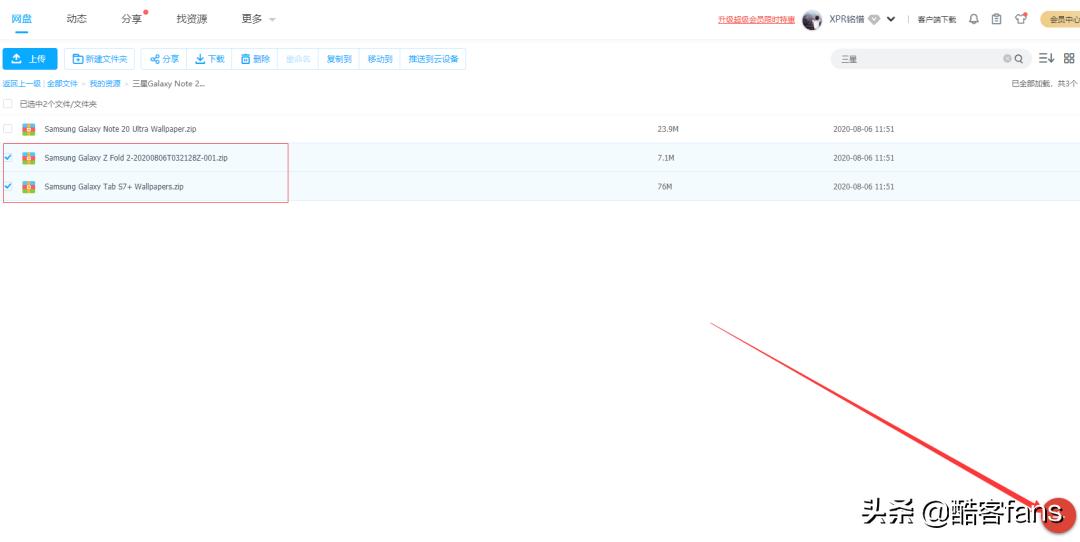Go to 全部文件 in the breadcrumb
Viewport: 1080px width, 542px height.
tap(62, 83)
